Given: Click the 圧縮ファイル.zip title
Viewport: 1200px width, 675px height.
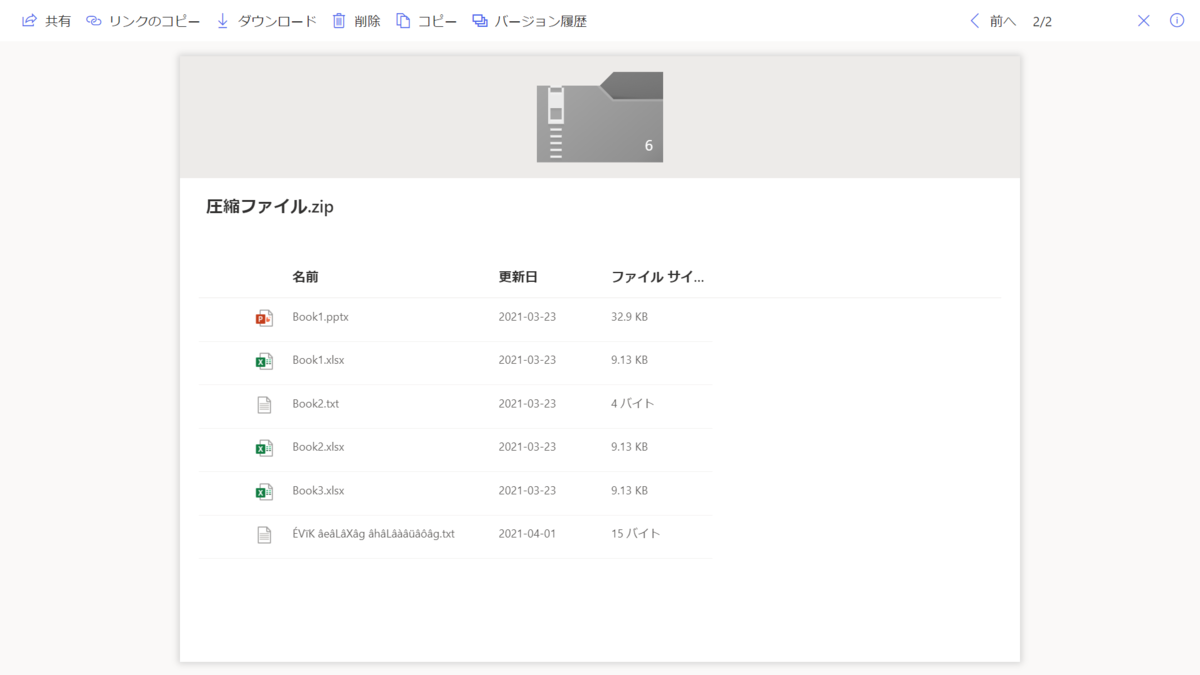Looking at the screenshot, I should (x=269, y=207).
